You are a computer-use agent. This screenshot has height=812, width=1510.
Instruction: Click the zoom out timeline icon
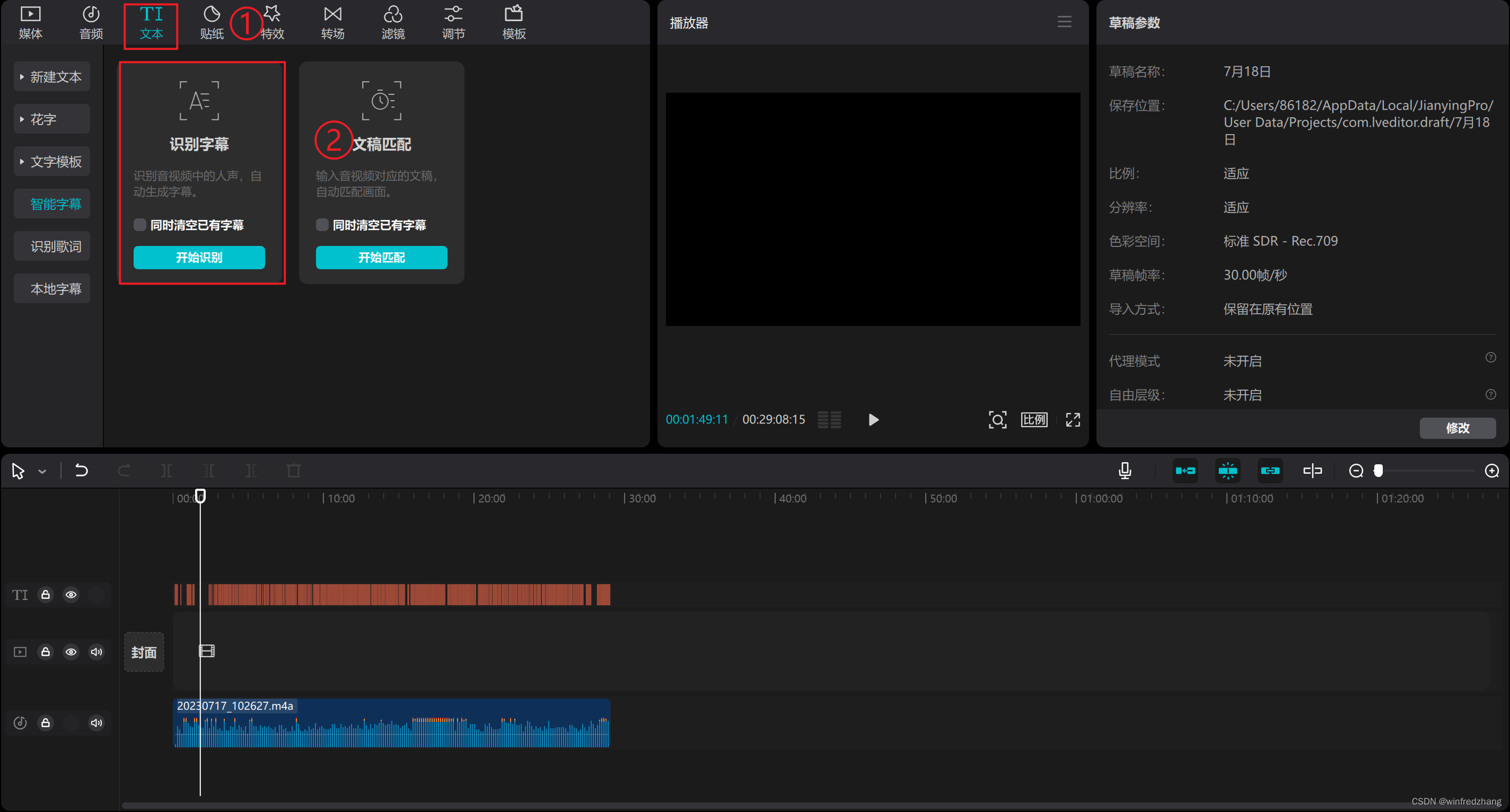pyautogui.click(x=1356, y=471)
